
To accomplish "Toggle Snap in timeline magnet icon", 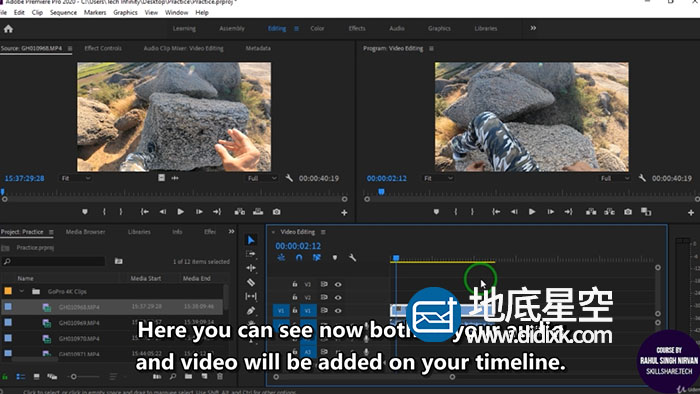I will pos(299,257).
